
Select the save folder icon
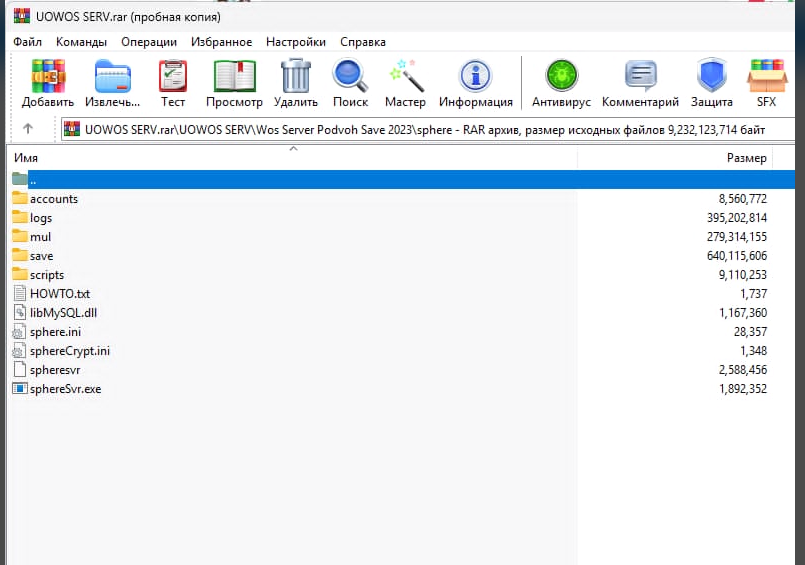click(20, 255)
